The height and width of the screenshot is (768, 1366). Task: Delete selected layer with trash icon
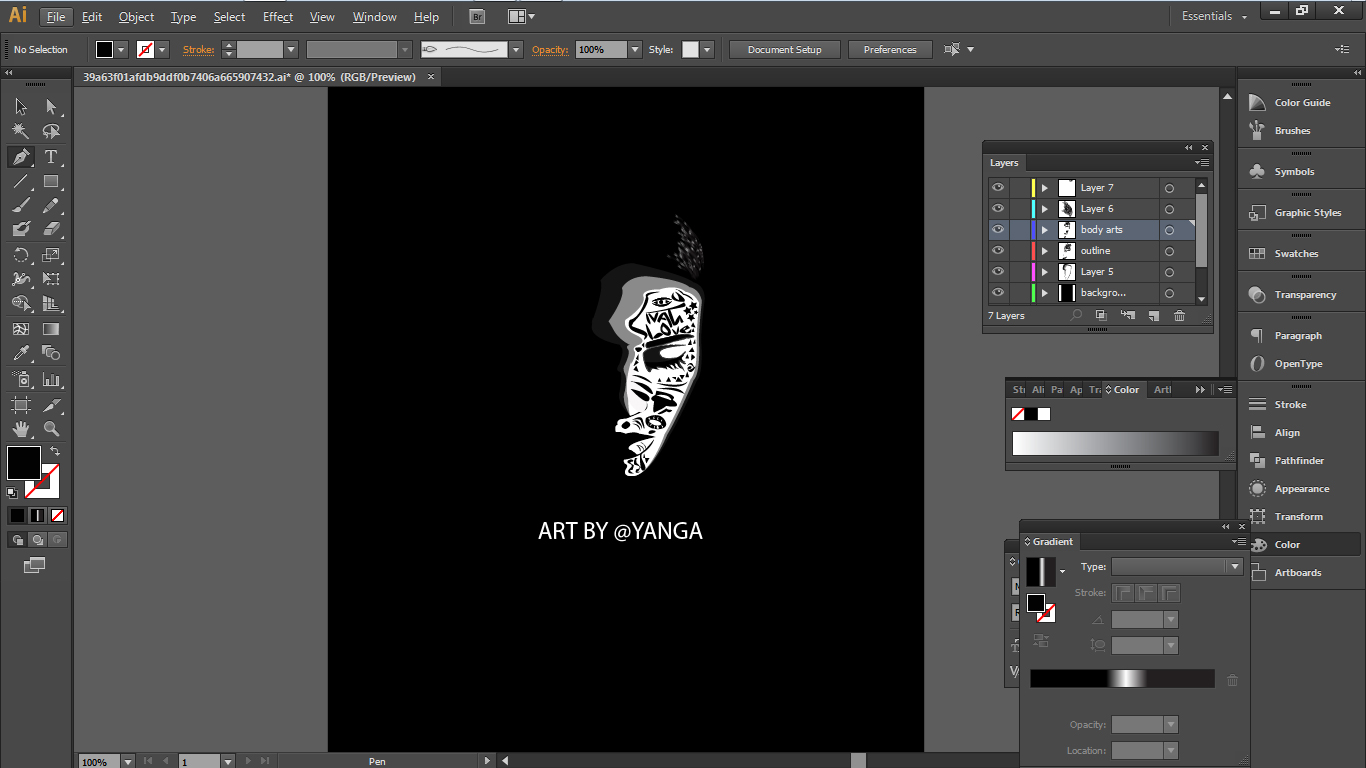1179,316
